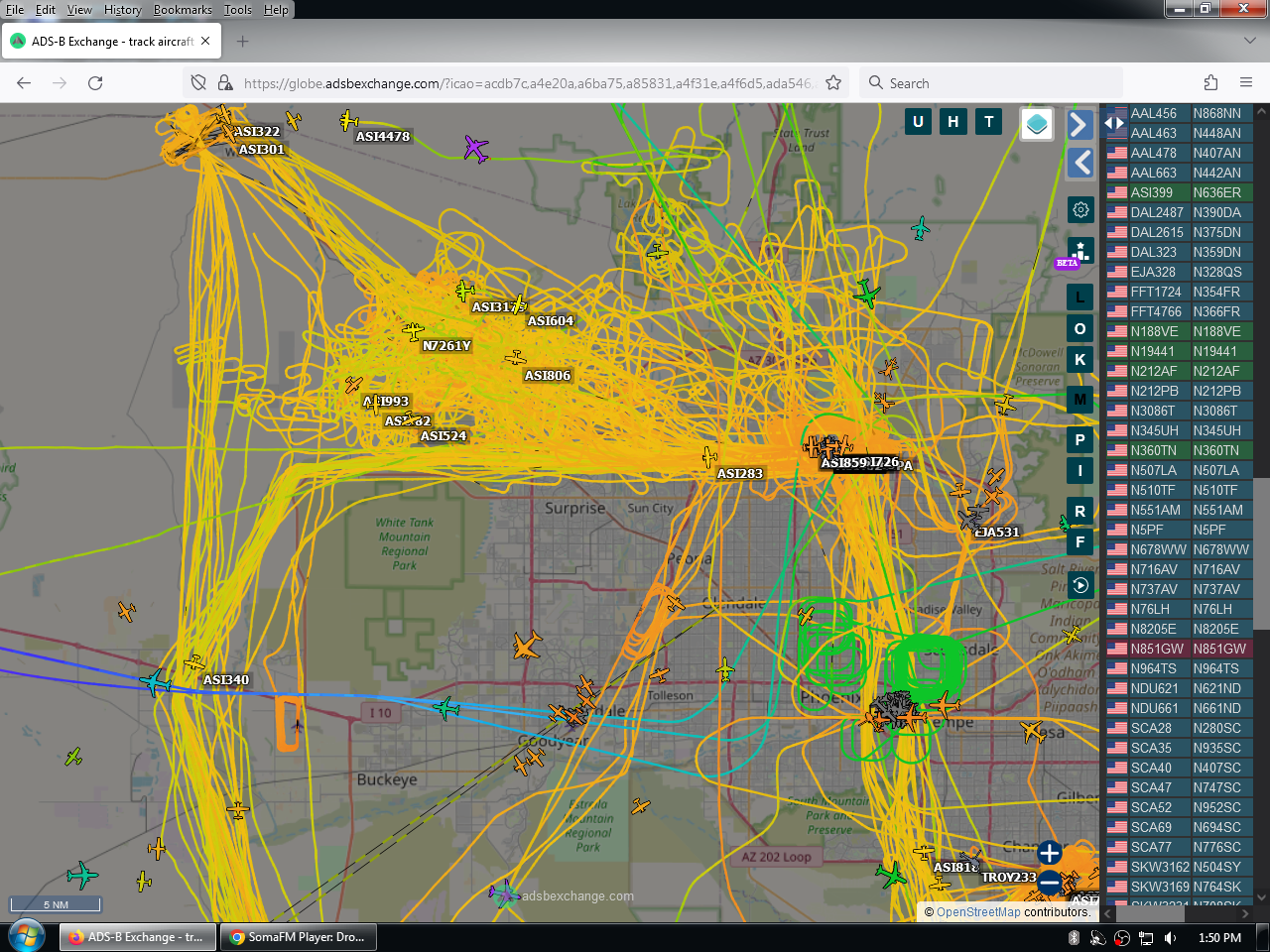Toggle the O map button
The height and width of the screenshot is (952, 1270).
[1080, 328]
